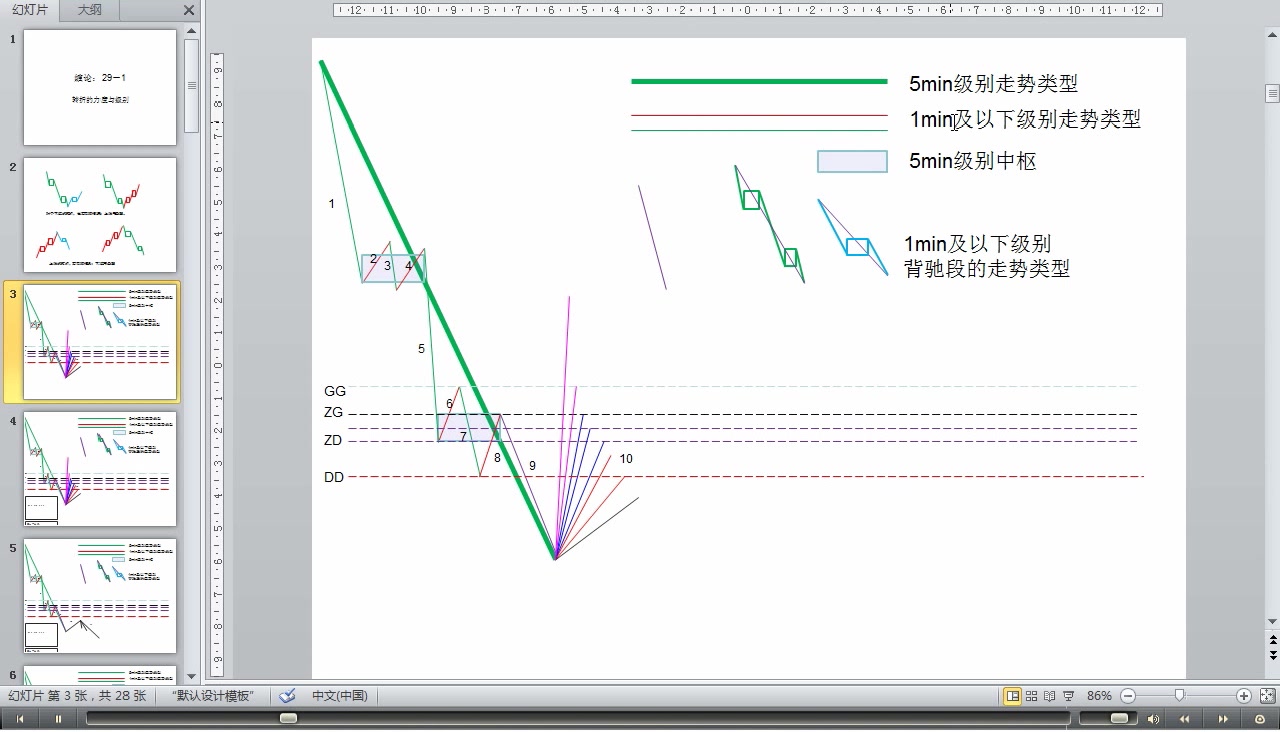This screenshot has width=1280, height=732.
Task: Select the 5min级别走势类型 legend text
Action: pos(993,84)
